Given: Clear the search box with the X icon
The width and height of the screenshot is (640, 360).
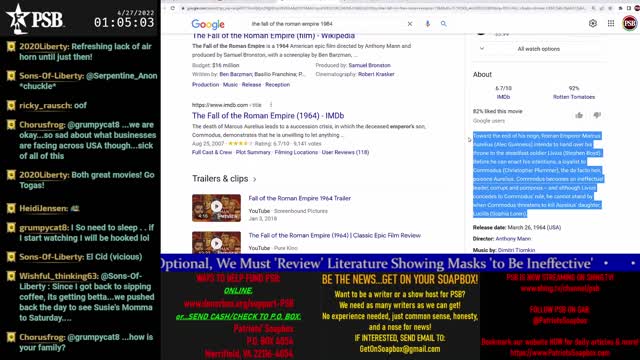Looking at the screenshot, I should pos(410,24).
